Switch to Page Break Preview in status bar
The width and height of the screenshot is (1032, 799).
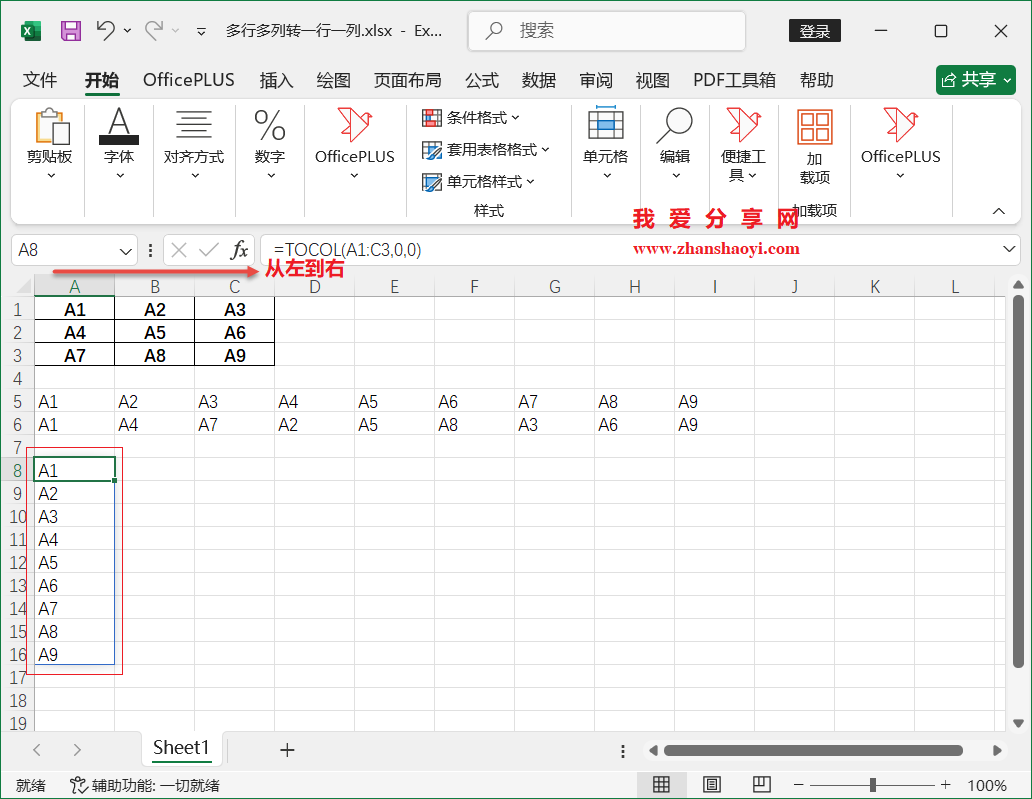coord(763,785)
